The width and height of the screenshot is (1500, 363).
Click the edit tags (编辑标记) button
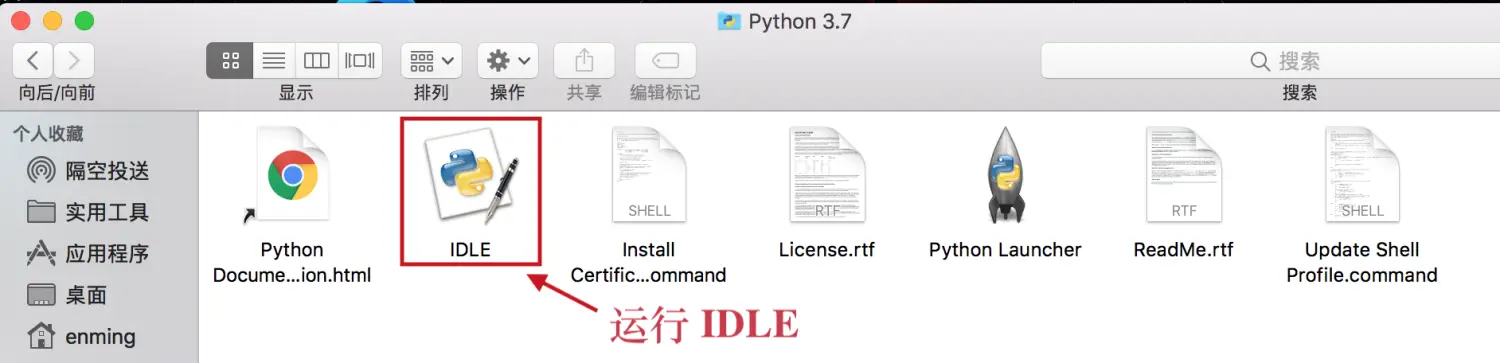(665, 61)
